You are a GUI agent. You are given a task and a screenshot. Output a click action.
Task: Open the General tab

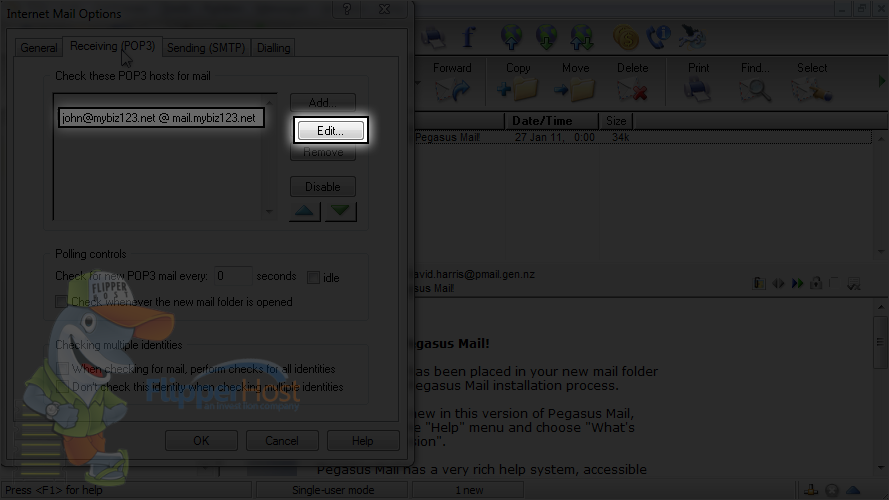coord(39,48)
